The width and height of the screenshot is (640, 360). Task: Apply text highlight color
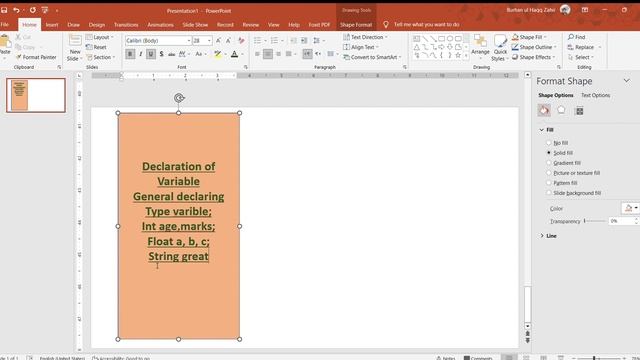pyautogui.click(x=218, y=54)
